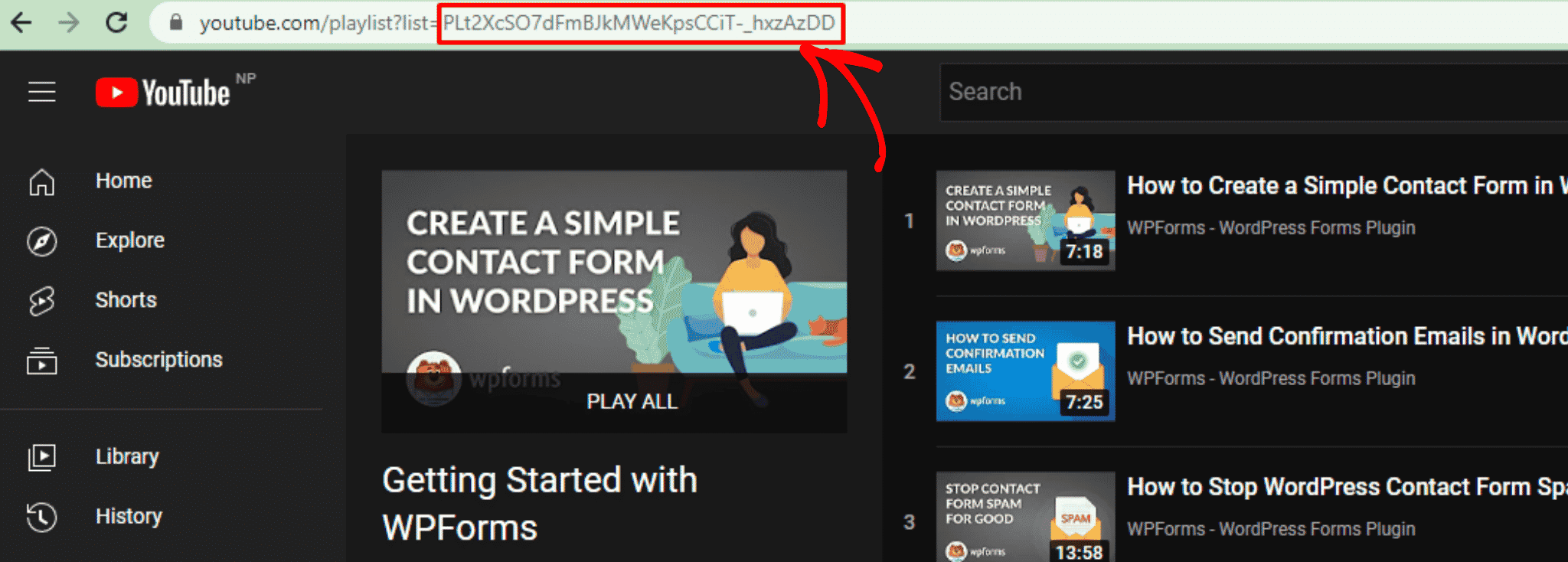Open the 7:25 Confirmation Emails video thumbnail
This screenshot has width=1568, height=562.
pyautogui.click(x=1025, y=371)
